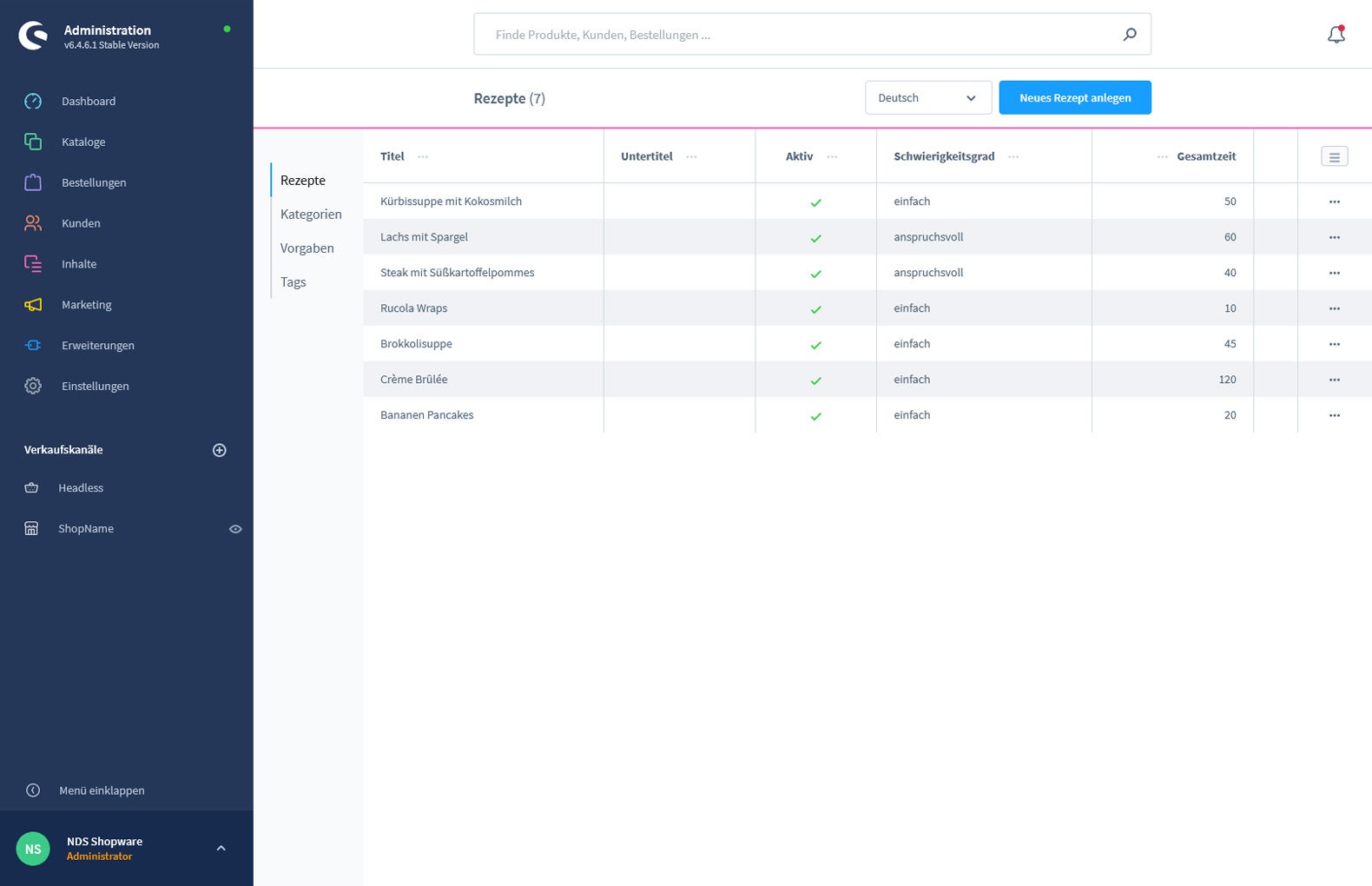Open the Deutsch language dropdown

click(928, 97)
